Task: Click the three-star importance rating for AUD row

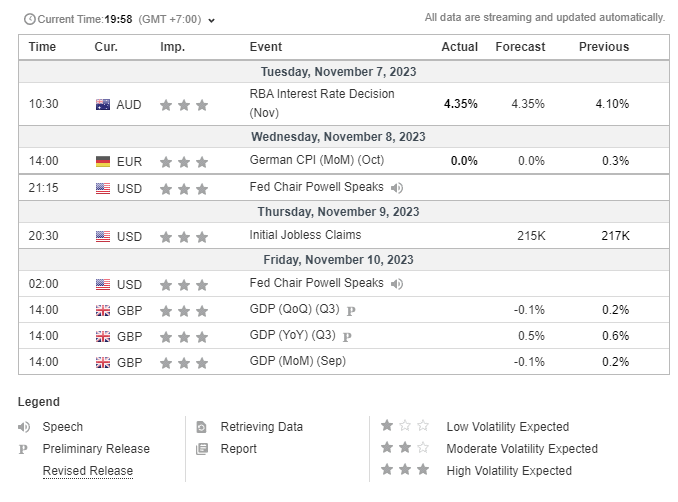Action: click(x=184, y=105)
